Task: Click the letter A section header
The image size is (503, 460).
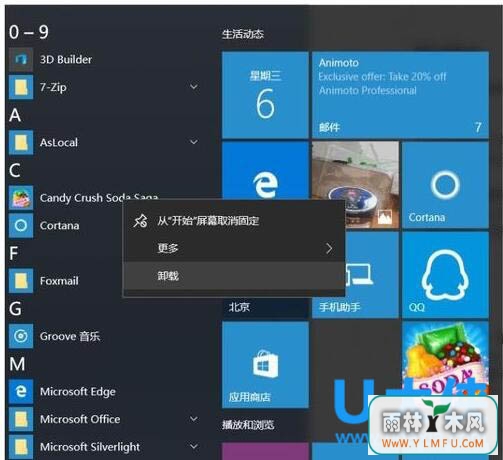Action: click(x=15, y=115)
